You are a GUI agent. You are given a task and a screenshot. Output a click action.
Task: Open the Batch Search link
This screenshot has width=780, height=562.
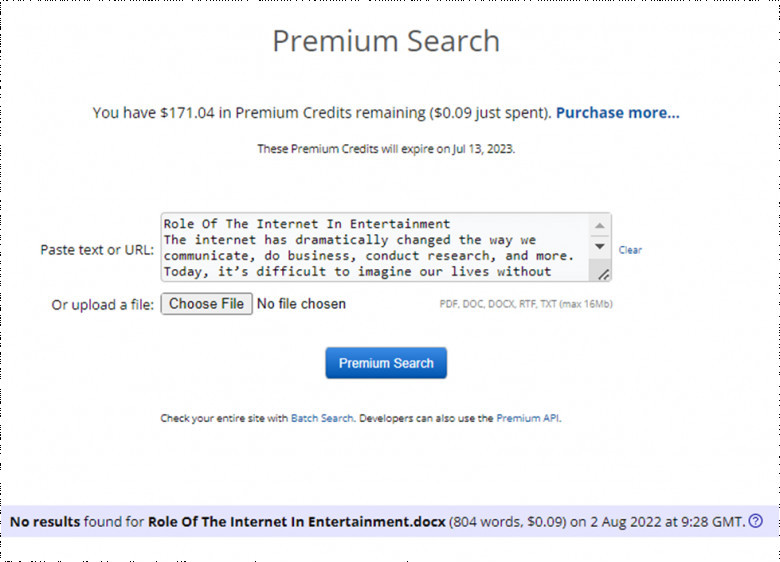click(322, 418)
